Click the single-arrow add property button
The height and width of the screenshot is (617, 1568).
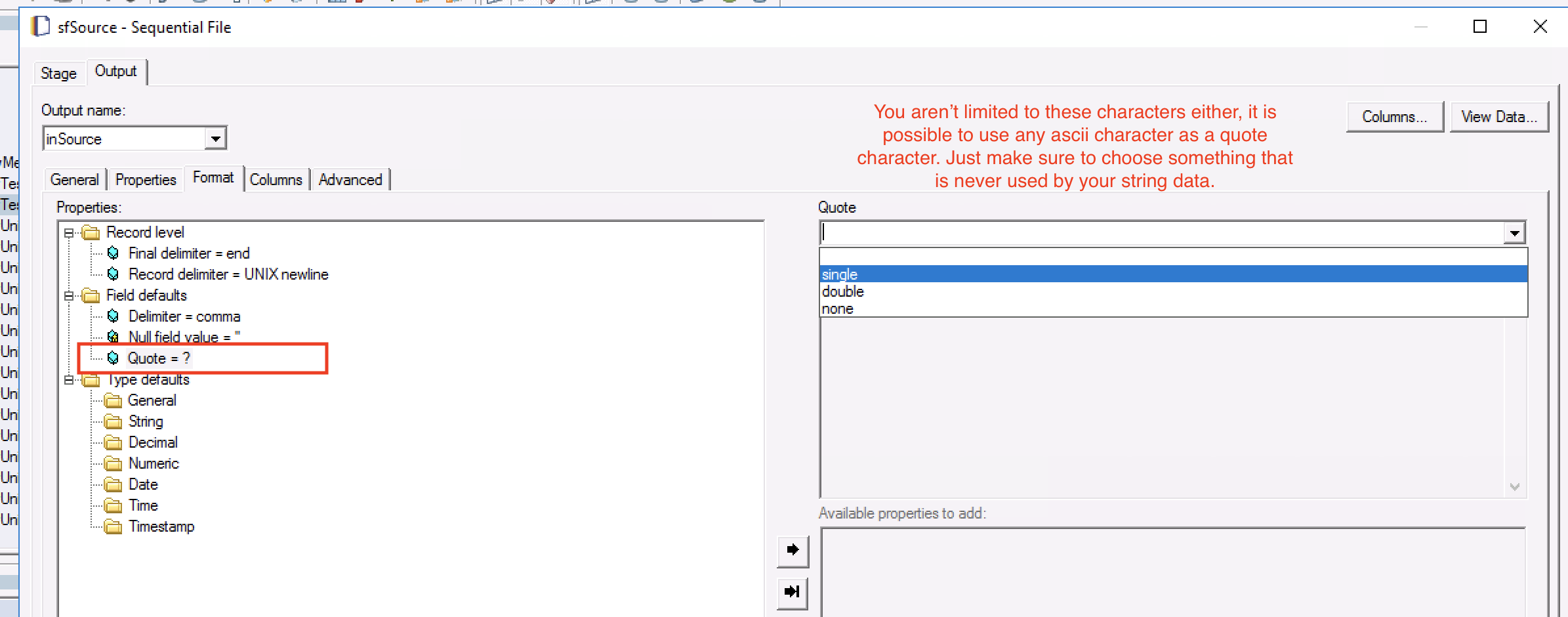[793, 551]
